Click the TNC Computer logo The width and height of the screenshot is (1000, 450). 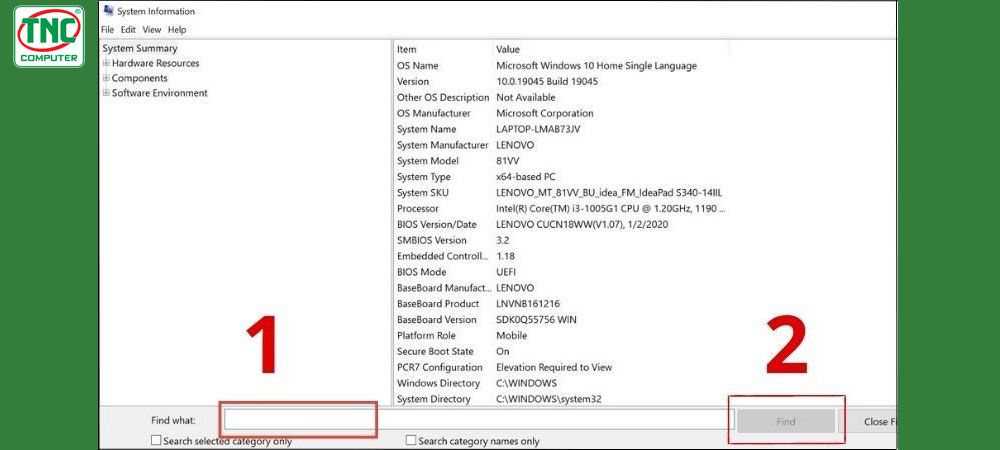(49, 36)
